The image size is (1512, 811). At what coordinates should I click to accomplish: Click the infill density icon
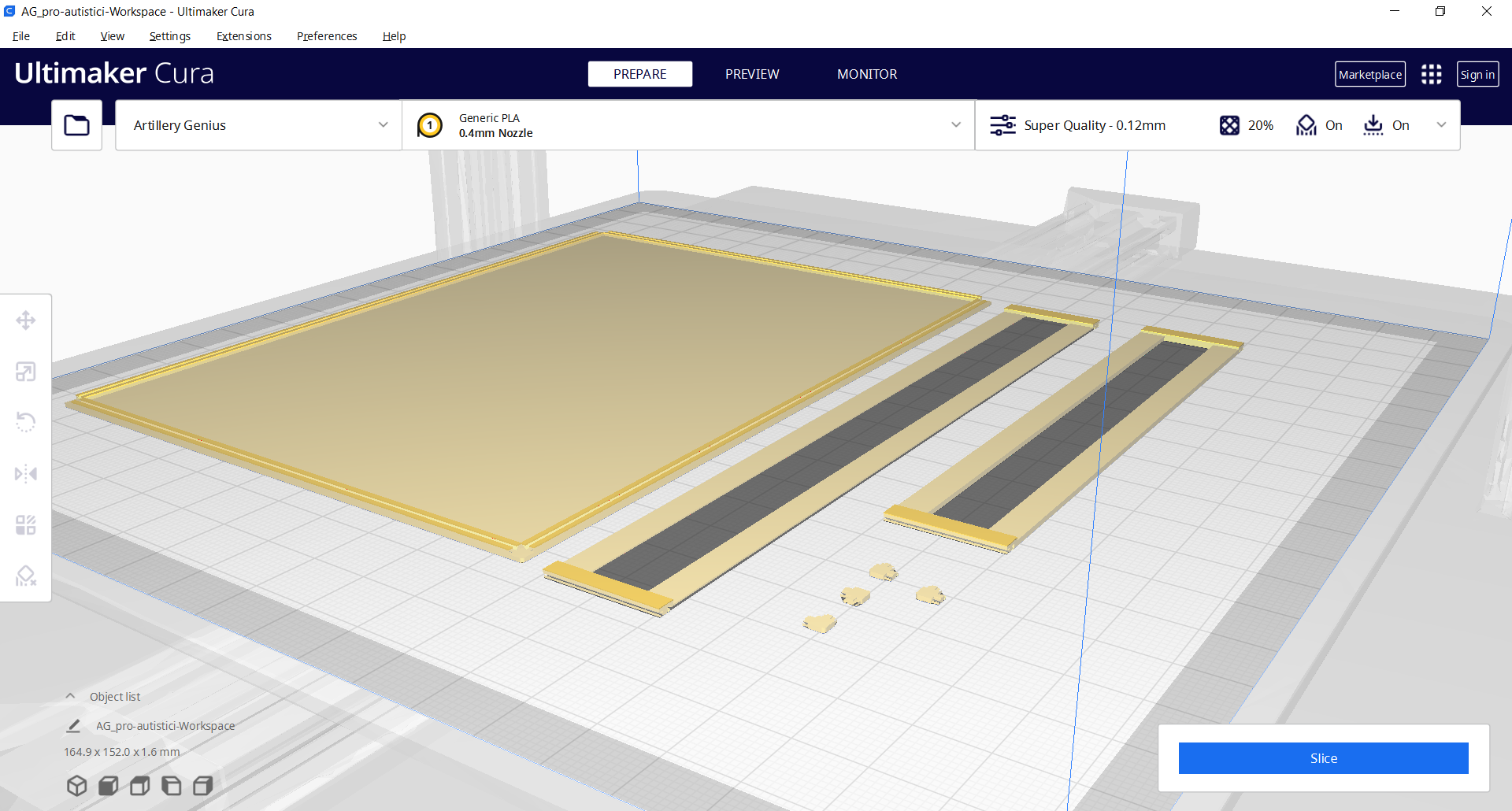tap(1229, 125)
